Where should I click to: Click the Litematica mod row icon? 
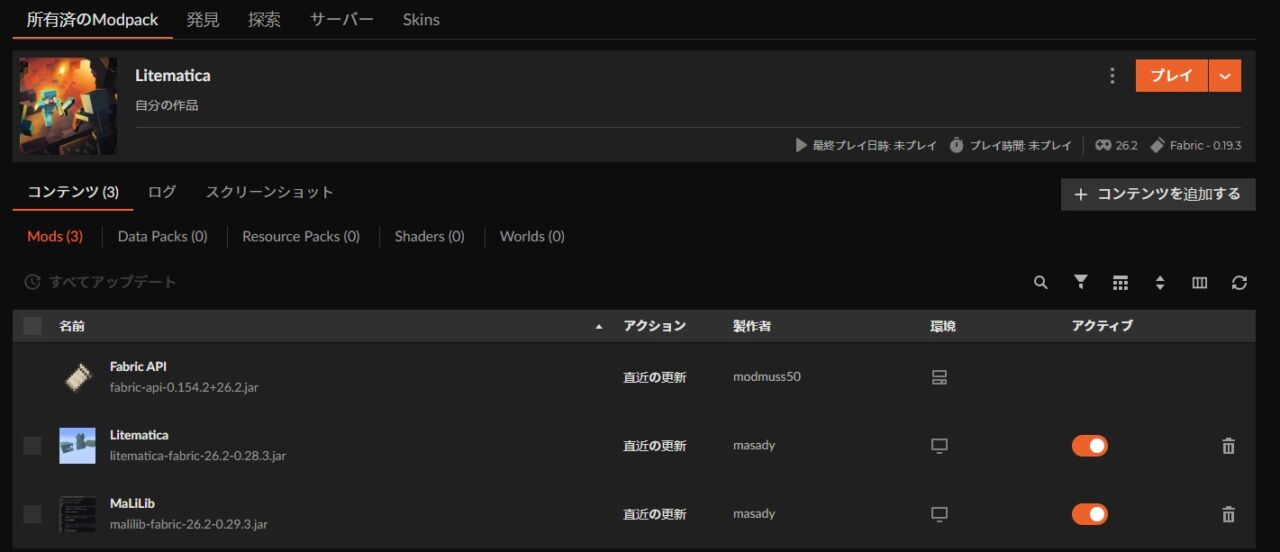pos(77,445)
